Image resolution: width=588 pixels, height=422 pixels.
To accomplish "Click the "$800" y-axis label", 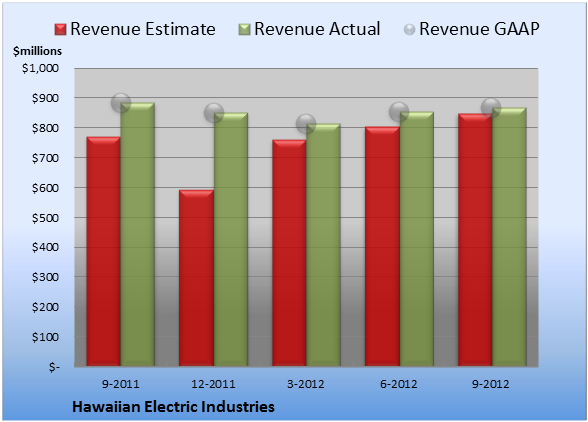I will (x=45, y=128).
